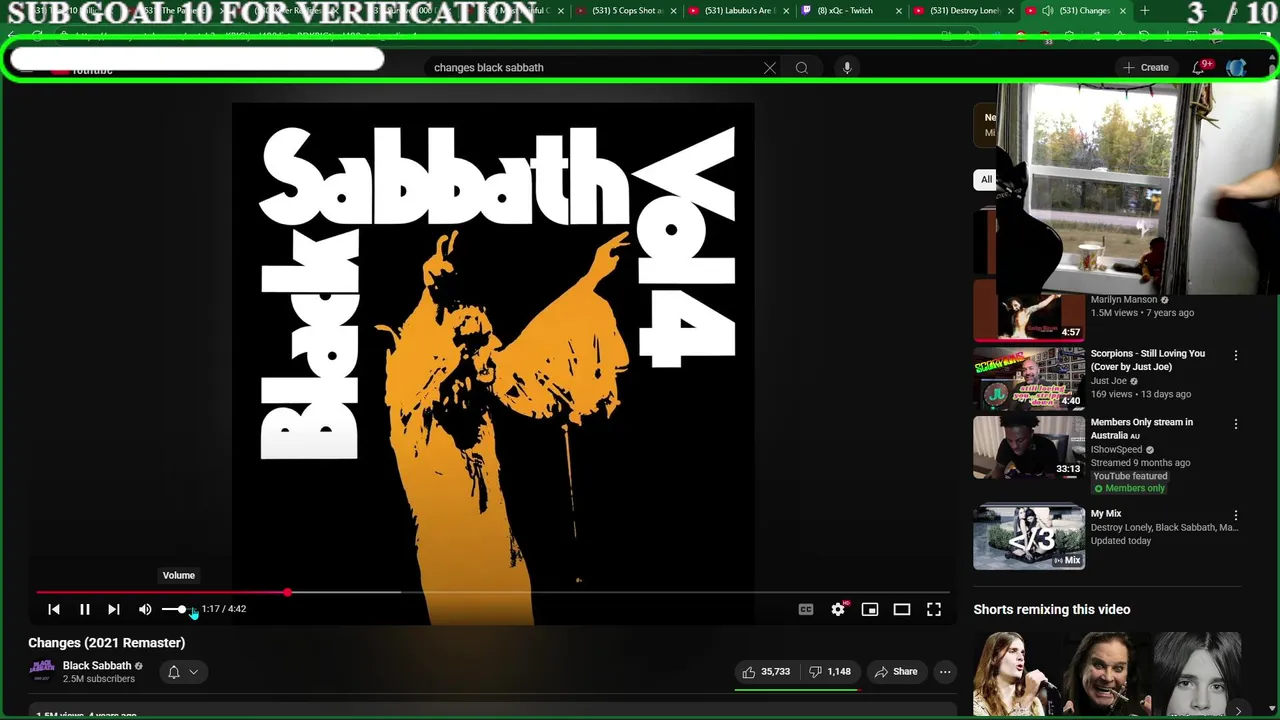Open Members Only stream in Australia title
1280x720 pixels.
[1142, 429]
